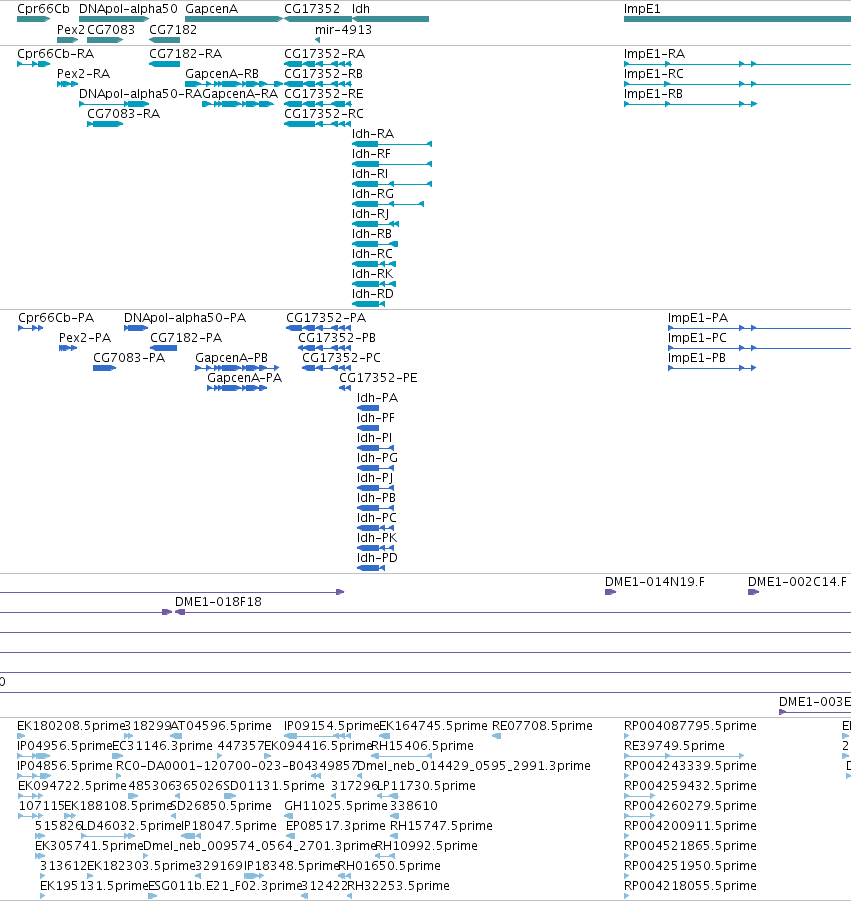Click the DME1-014N19.F clone label
851x901 pixels.
click(x=655, y=582)
